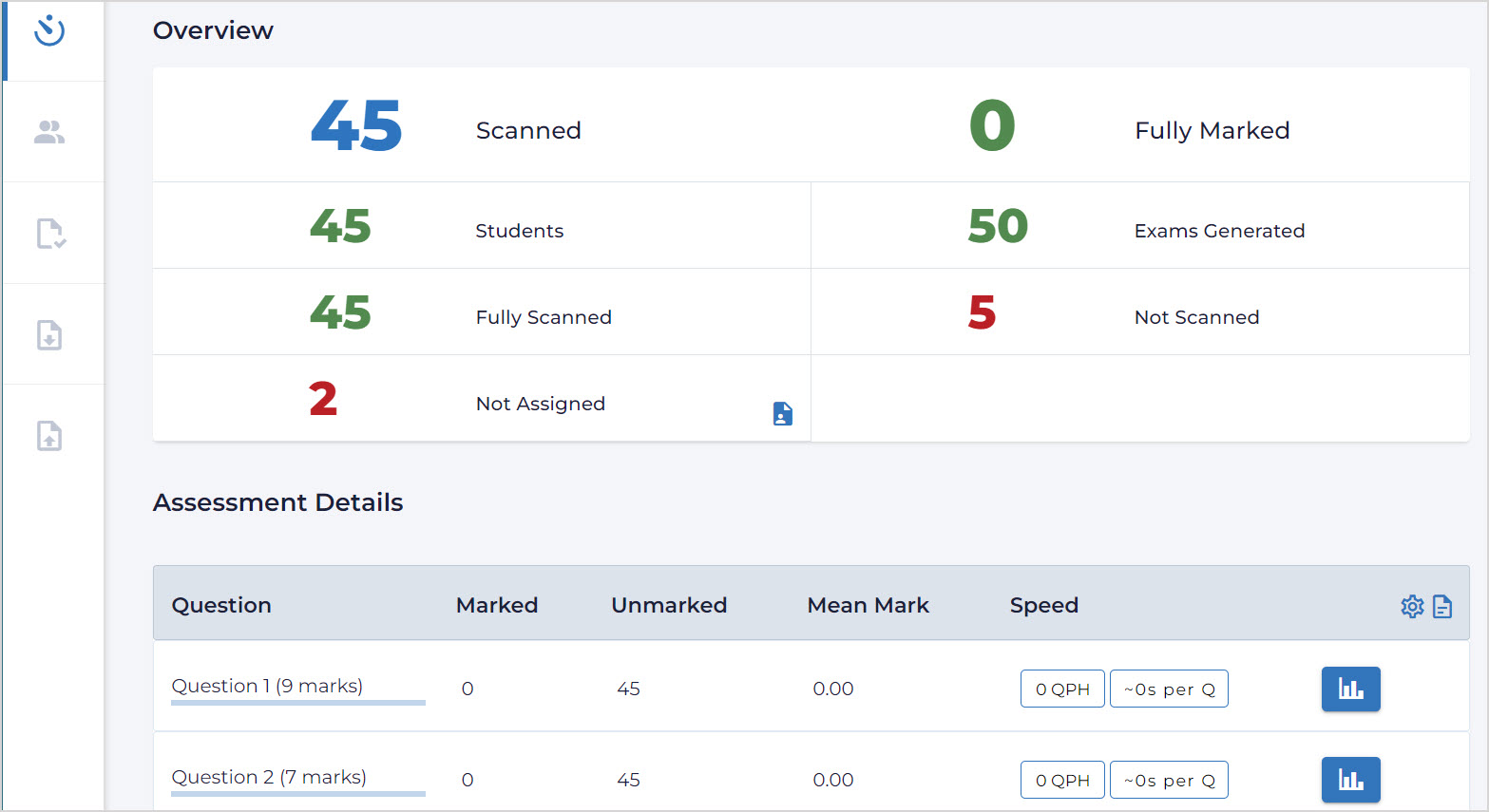Viewport: 1489px width, 812px height.
Task: Click the 0 QPH badge for Question 2
Action: pos(1062,781)
